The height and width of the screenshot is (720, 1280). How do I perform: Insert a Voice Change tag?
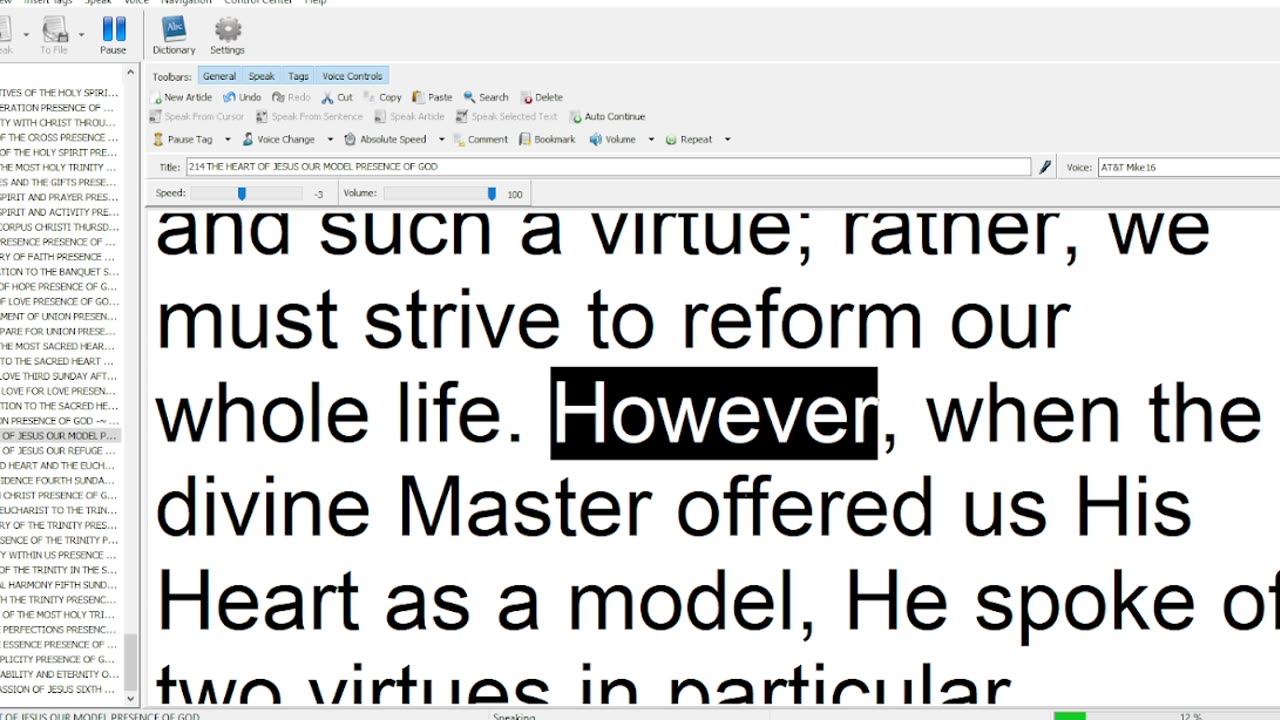[x=279, y=139]
